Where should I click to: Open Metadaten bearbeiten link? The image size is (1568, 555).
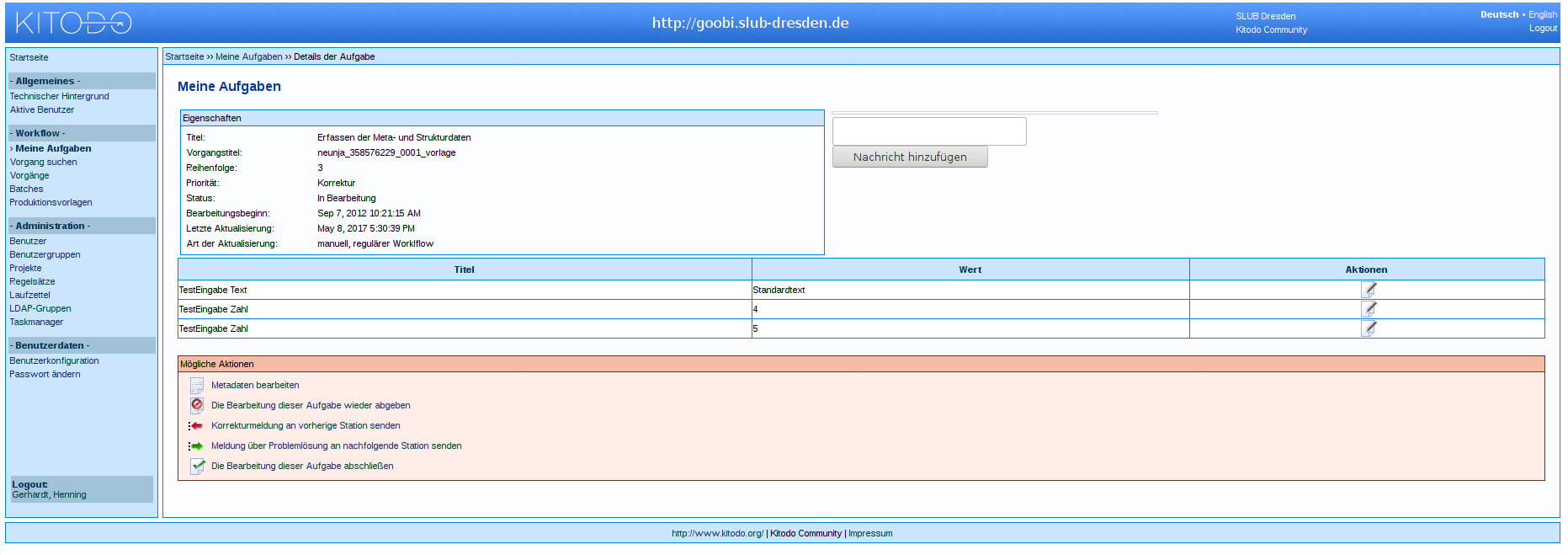tap(255, 385)
